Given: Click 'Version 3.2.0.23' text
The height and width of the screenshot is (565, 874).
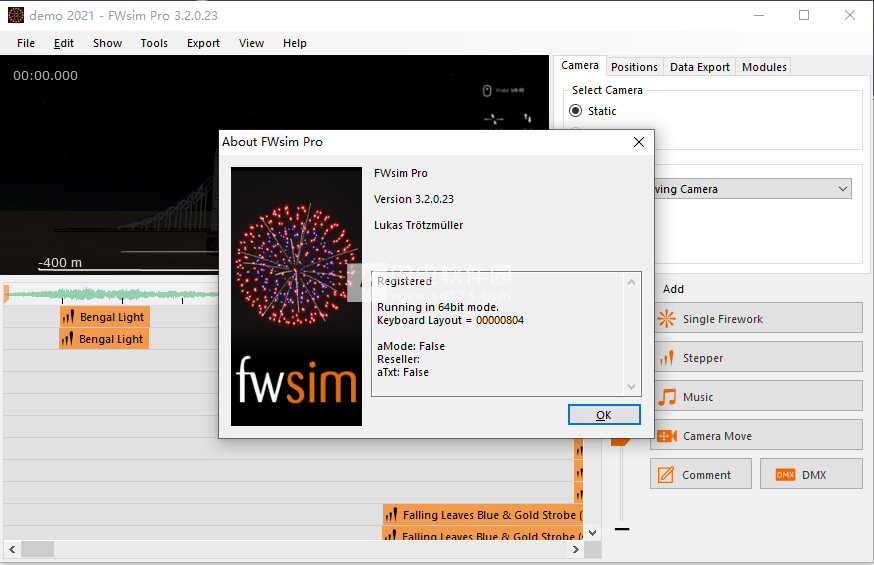Looking at the screenshot, I should [414, 199].
